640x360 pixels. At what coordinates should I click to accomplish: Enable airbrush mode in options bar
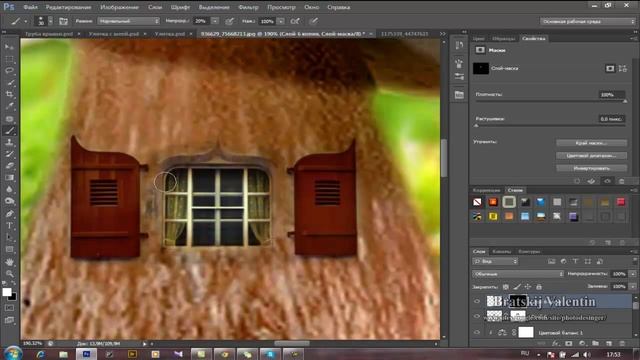(x=295, y=21)
